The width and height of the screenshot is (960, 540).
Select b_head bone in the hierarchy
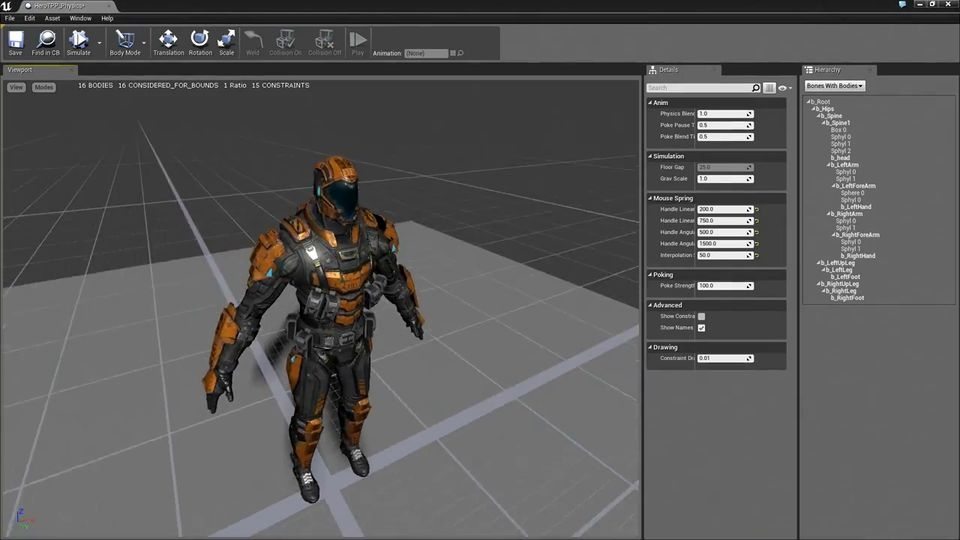pos(840,158)
